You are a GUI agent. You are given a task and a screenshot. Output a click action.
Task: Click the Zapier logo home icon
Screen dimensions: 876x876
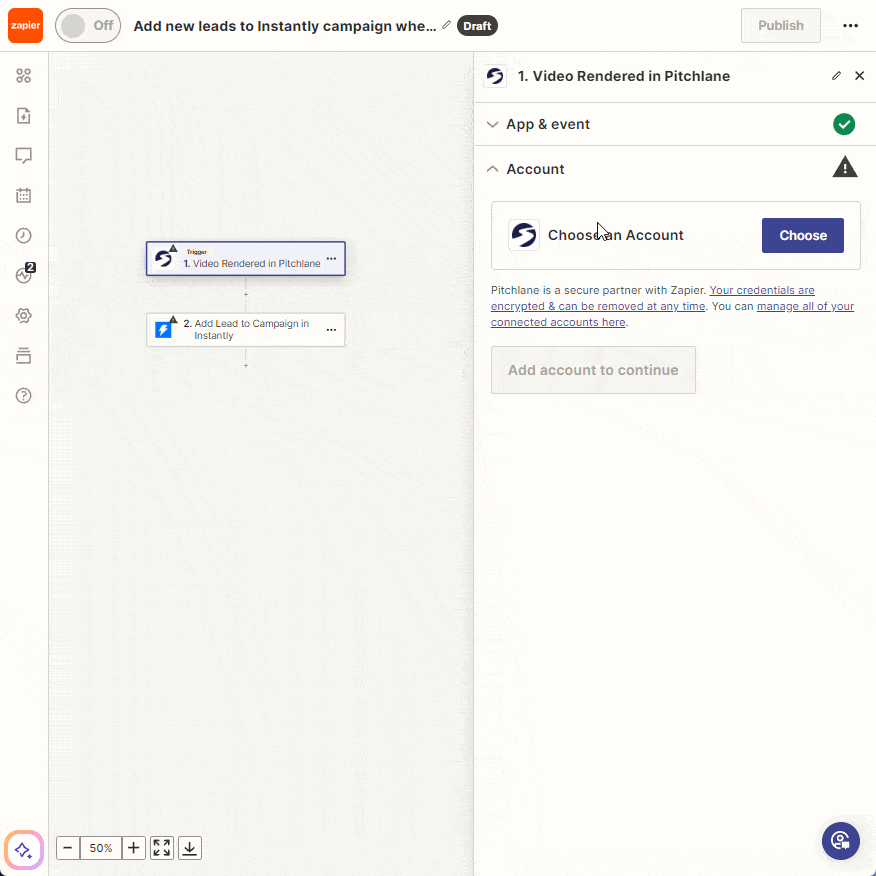click(25, 25)
